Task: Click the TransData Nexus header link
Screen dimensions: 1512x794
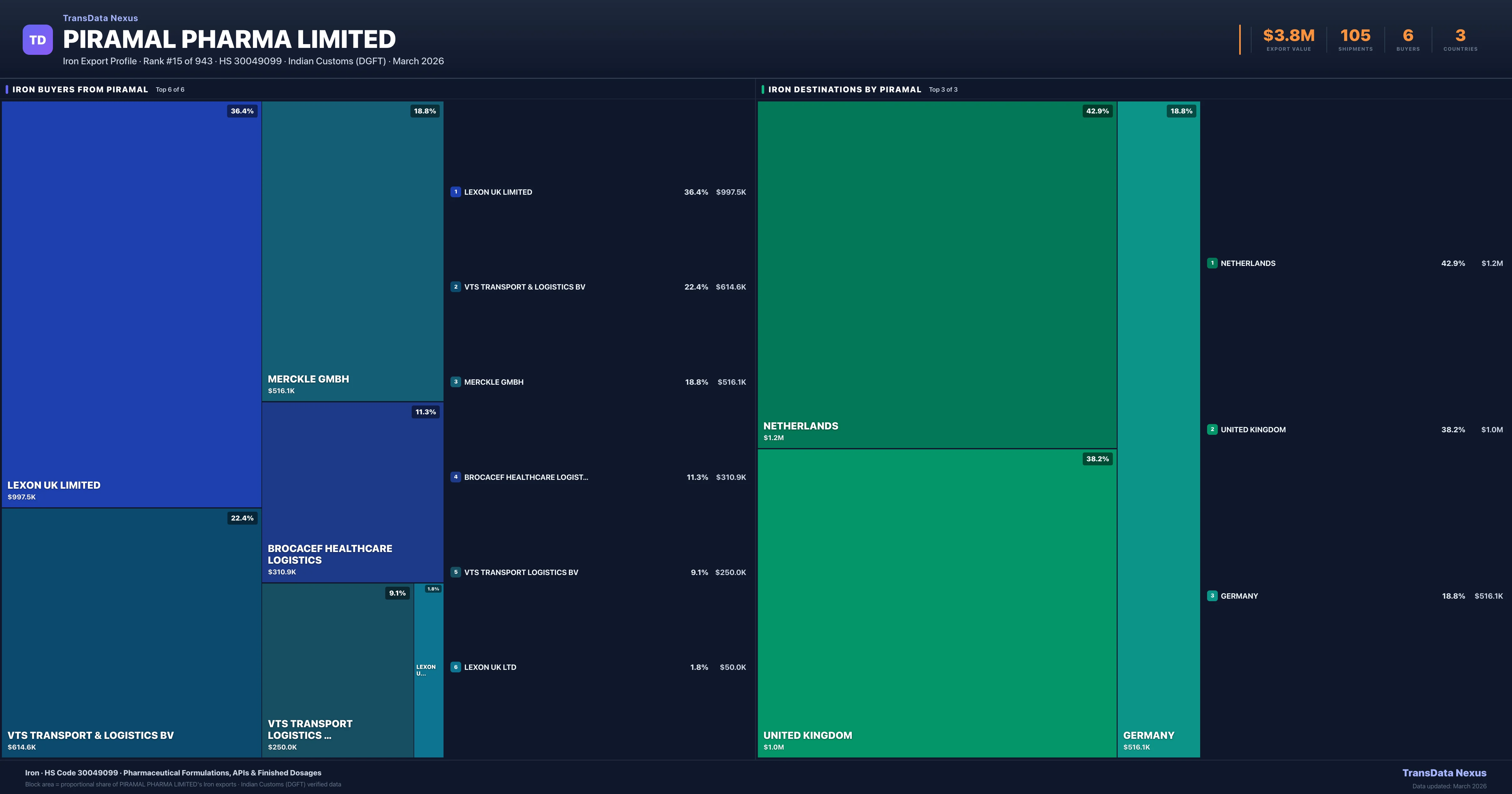Action: click(100, 18)
